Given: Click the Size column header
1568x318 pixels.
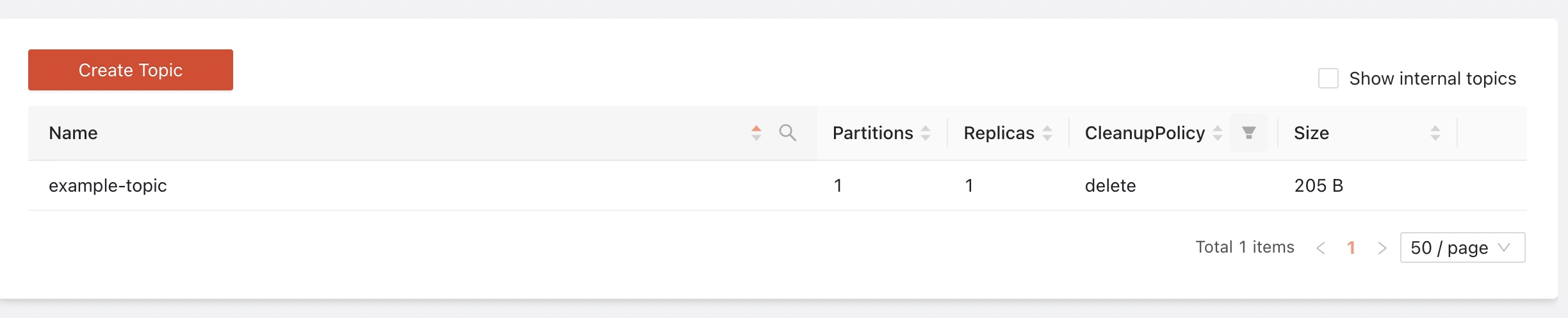Looking at the screenshot, I should click(x=1311, y=133).
